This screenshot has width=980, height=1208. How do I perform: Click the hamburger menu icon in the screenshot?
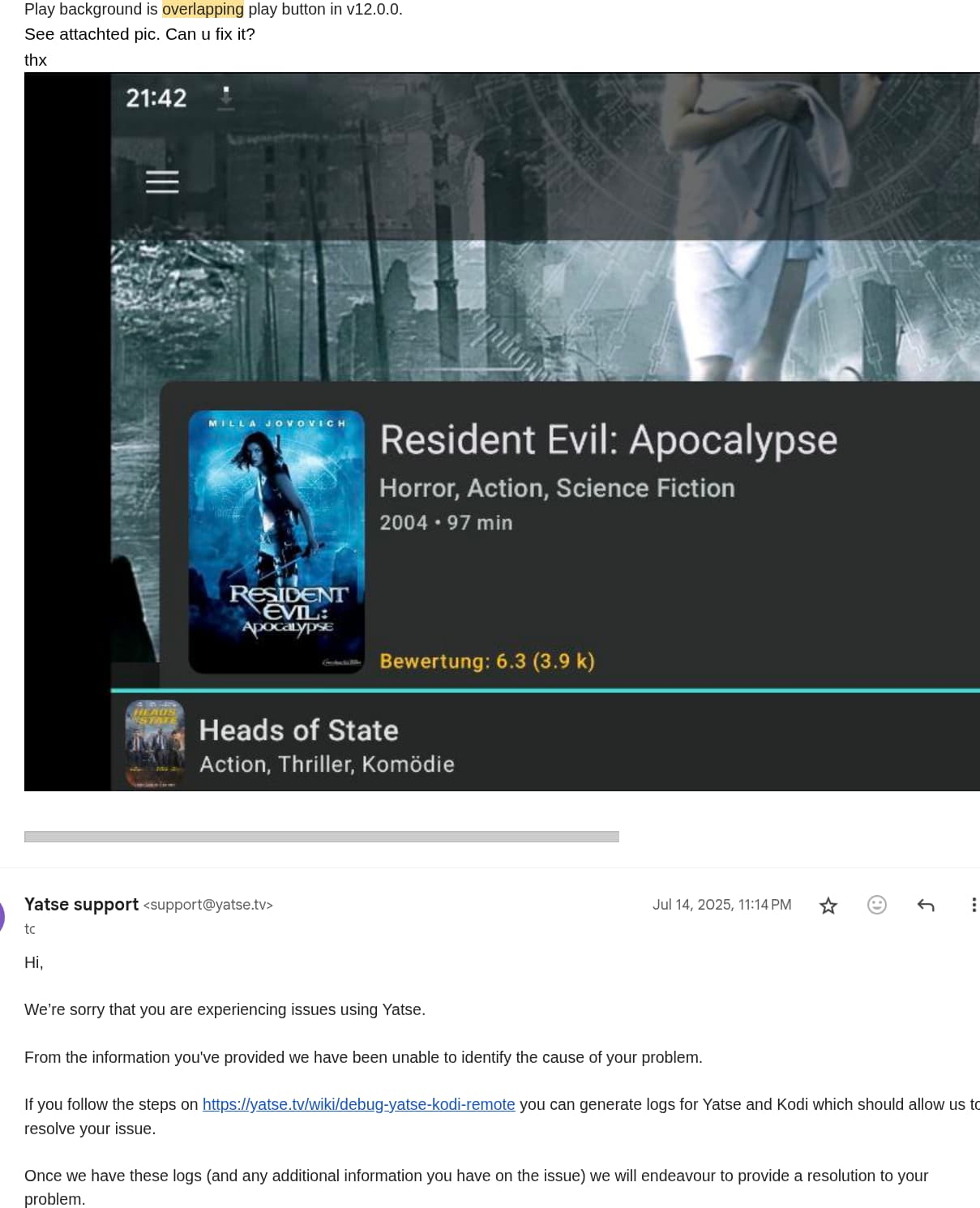[162, 182]
